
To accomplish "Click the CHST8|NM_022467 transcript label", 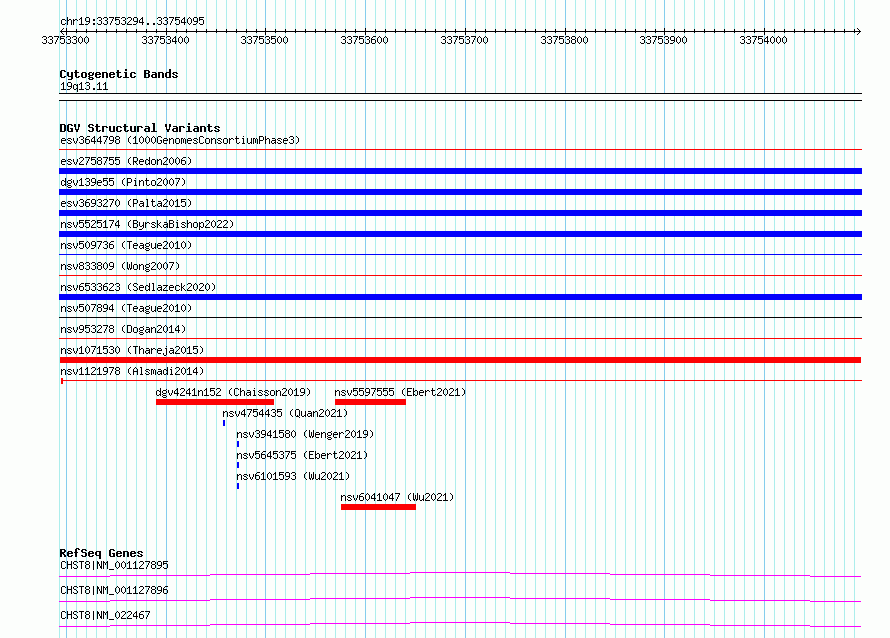I will [x=105, y=615].
